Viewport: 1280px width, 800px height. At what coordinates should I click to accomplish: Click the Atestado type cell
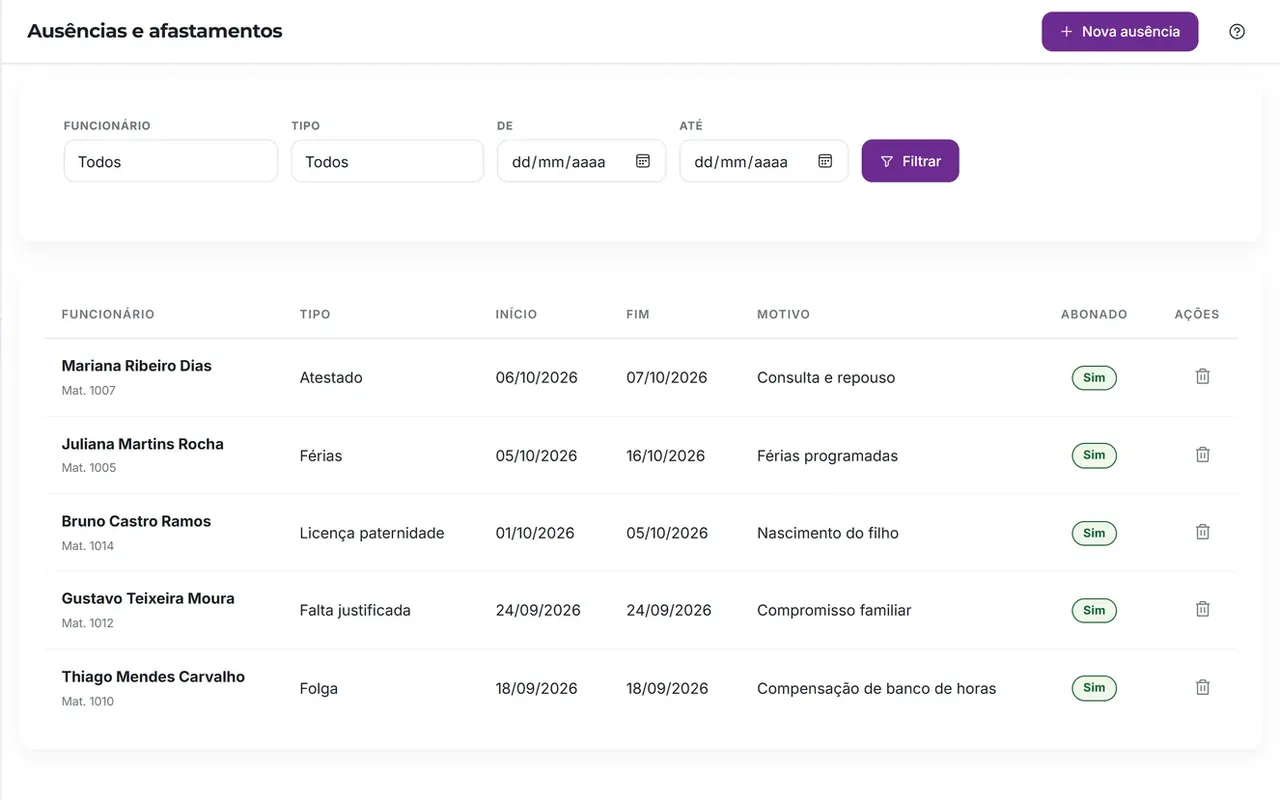pos(331,378)
